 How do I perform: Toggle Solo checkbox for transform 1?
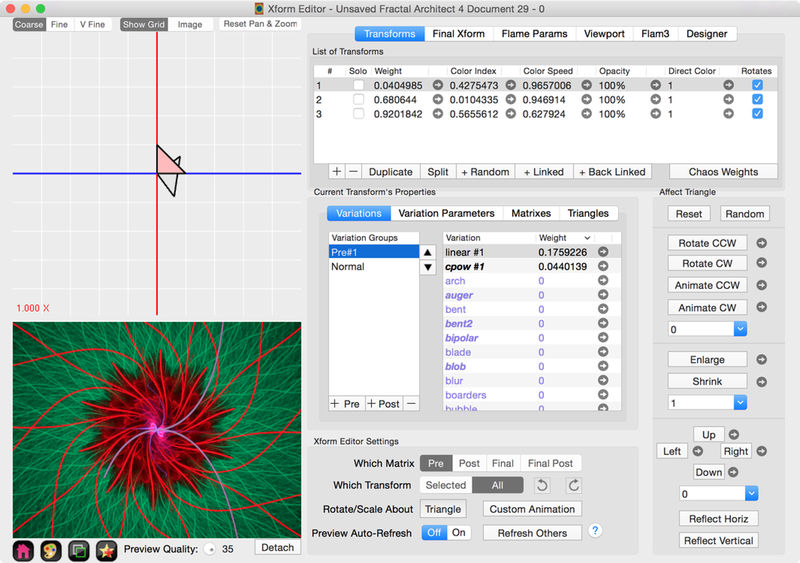359,85
